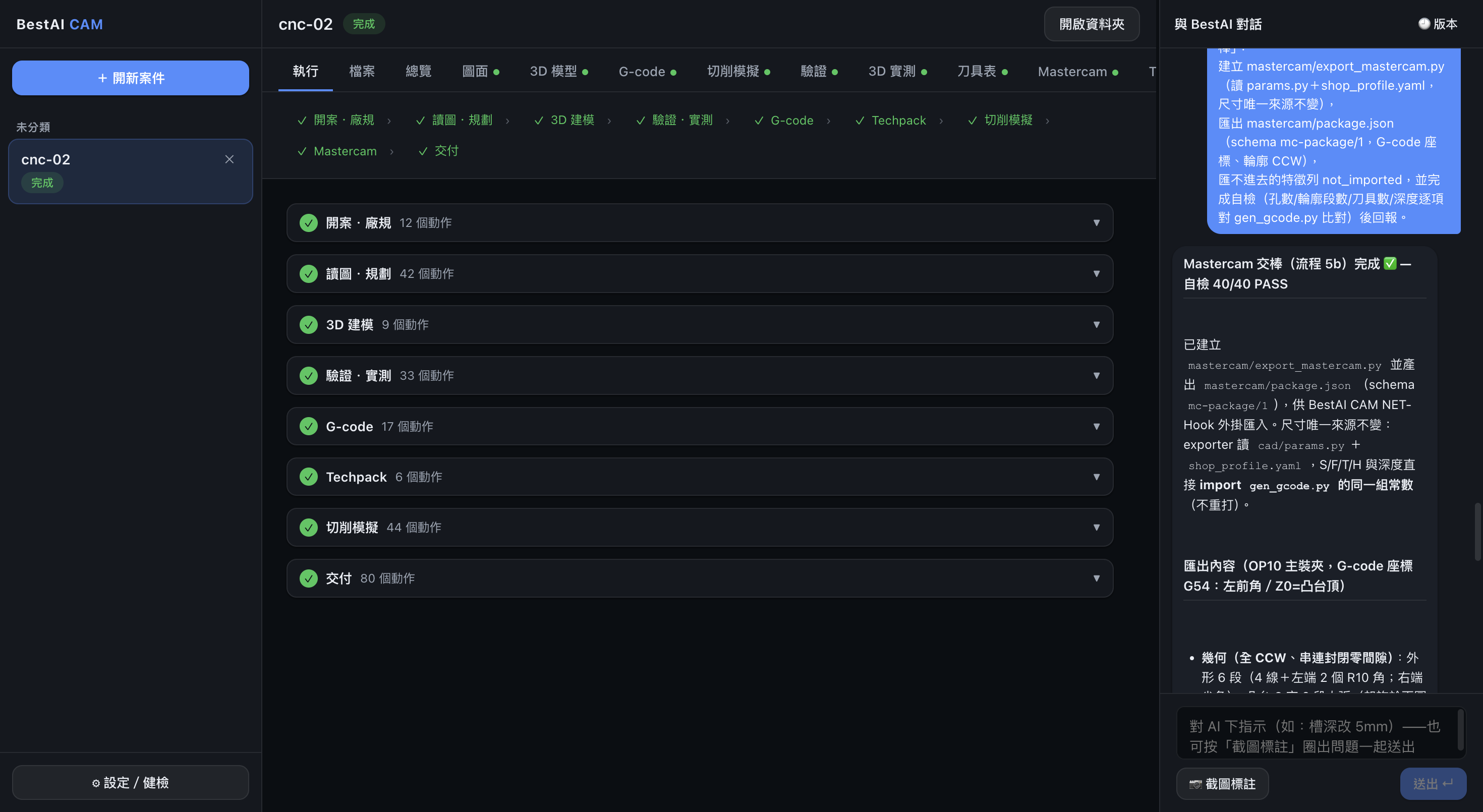
Task: Click the 截圖標註 screenshot annotate button
Action: coord(1222,783)
